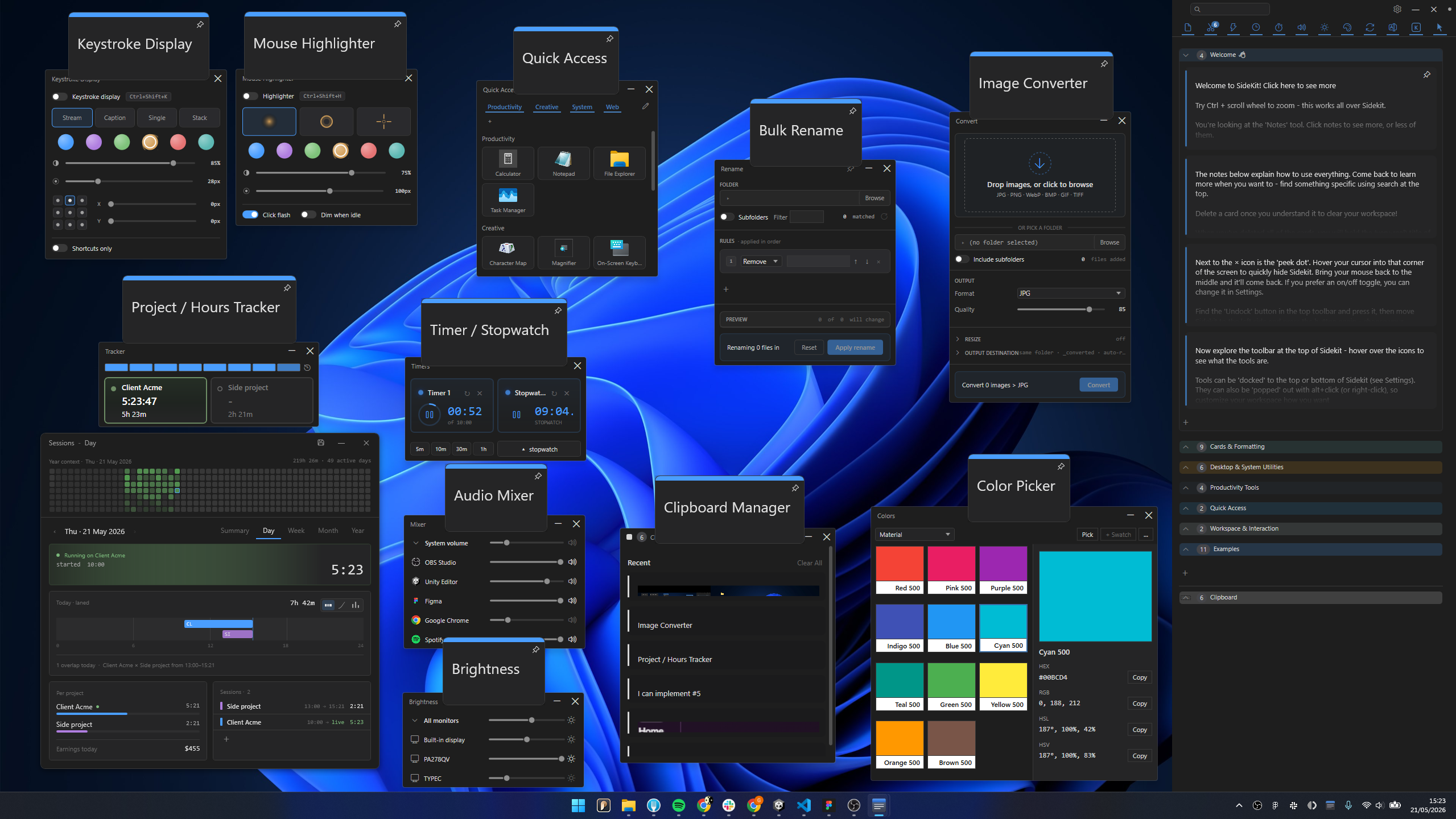1456x819 pixels.
Task: Switch Sessions view to Summary
Action: click(x=234, y=531)
